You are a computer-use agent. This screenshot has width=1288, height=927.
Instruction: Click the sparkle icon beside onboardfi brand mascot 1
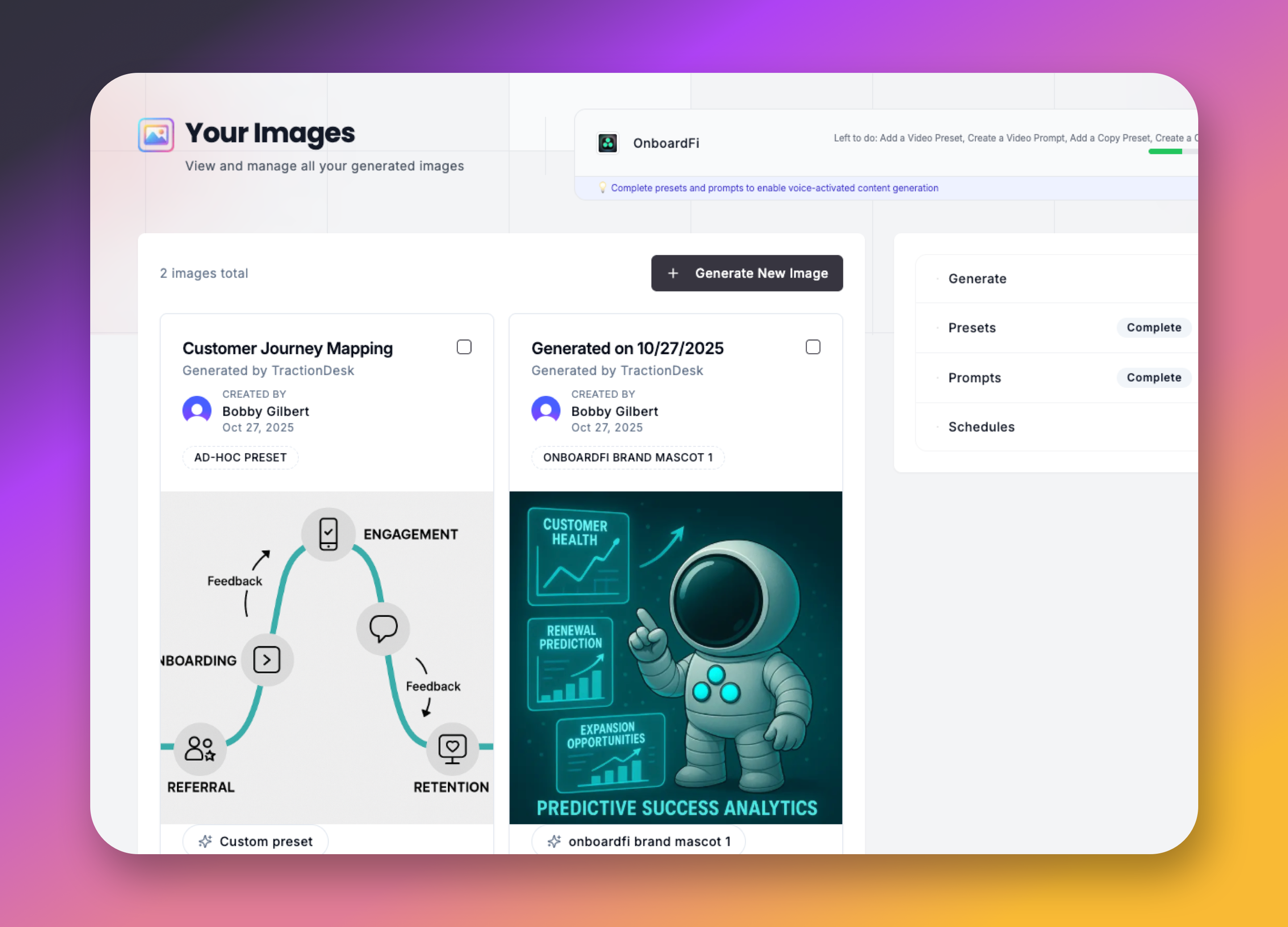(x=554, y=841)
